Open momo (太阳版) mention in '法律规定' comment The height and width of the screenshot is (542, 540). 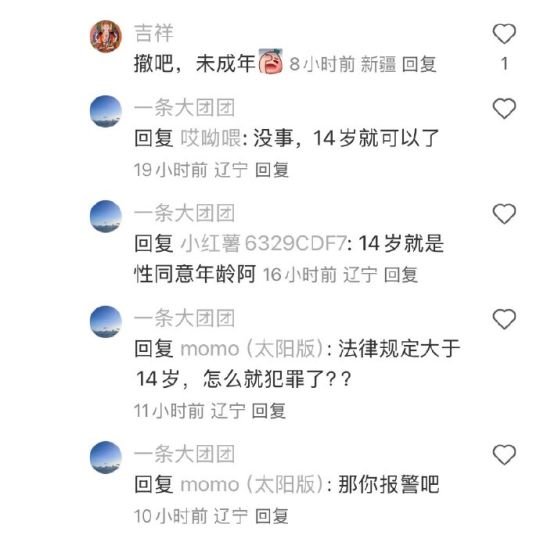[x=252, y=348]
